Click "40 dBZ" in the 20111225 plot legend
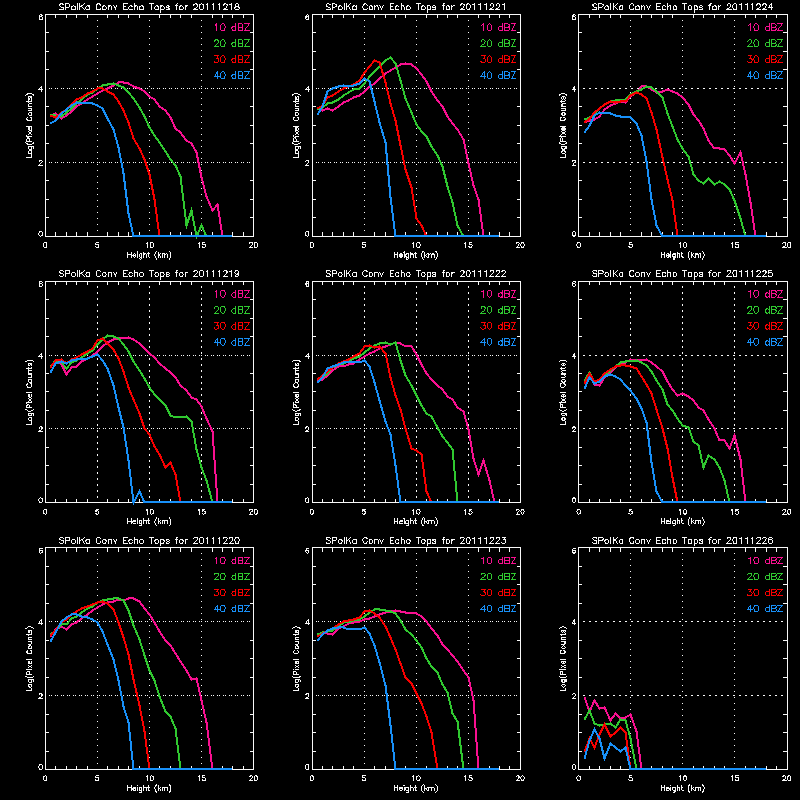Image resolution: width=800 pixels, height=800 pixels. (x=765, y=342)
